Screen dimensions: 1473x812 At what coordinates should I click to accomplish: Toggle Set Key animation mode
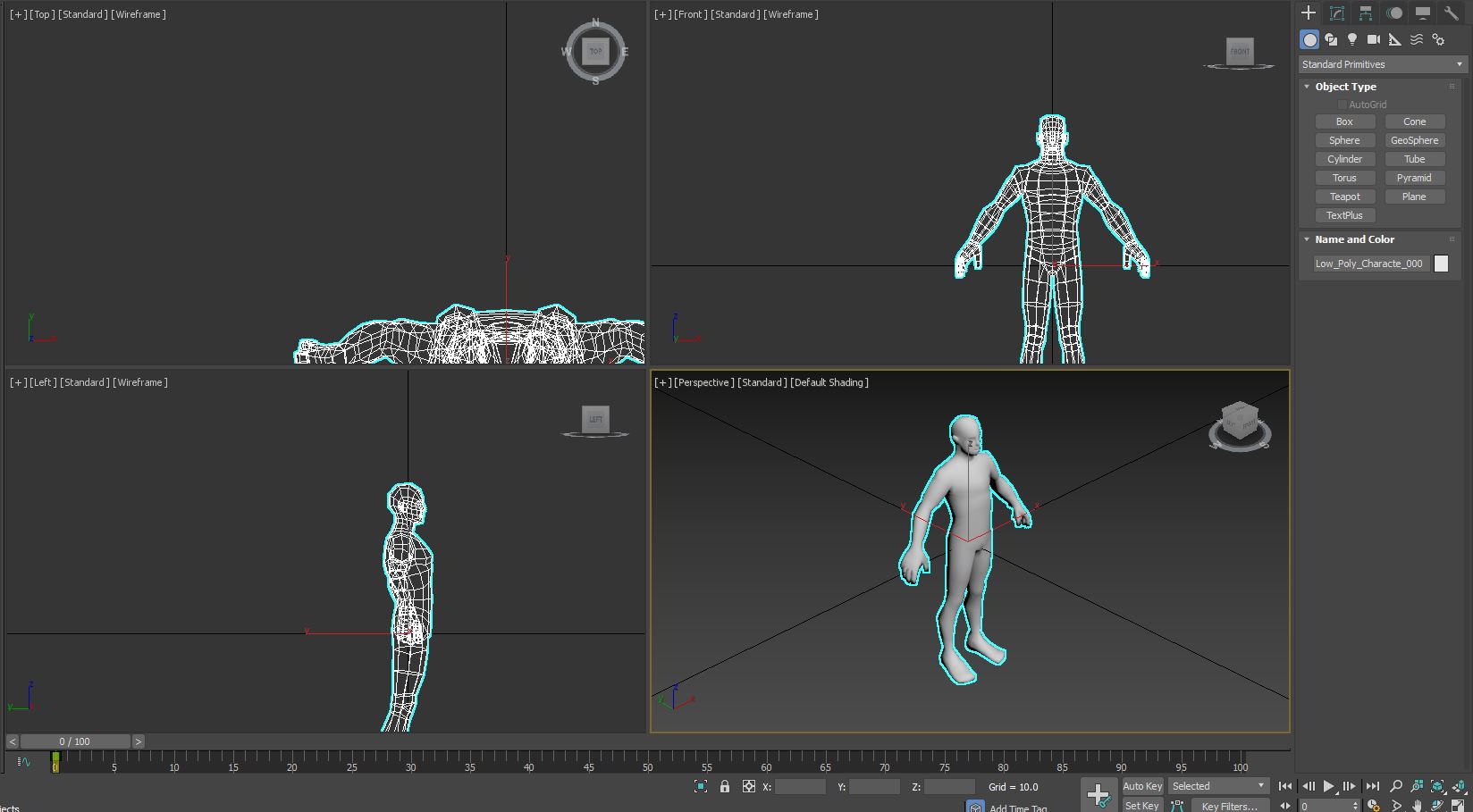[1142, 806]
